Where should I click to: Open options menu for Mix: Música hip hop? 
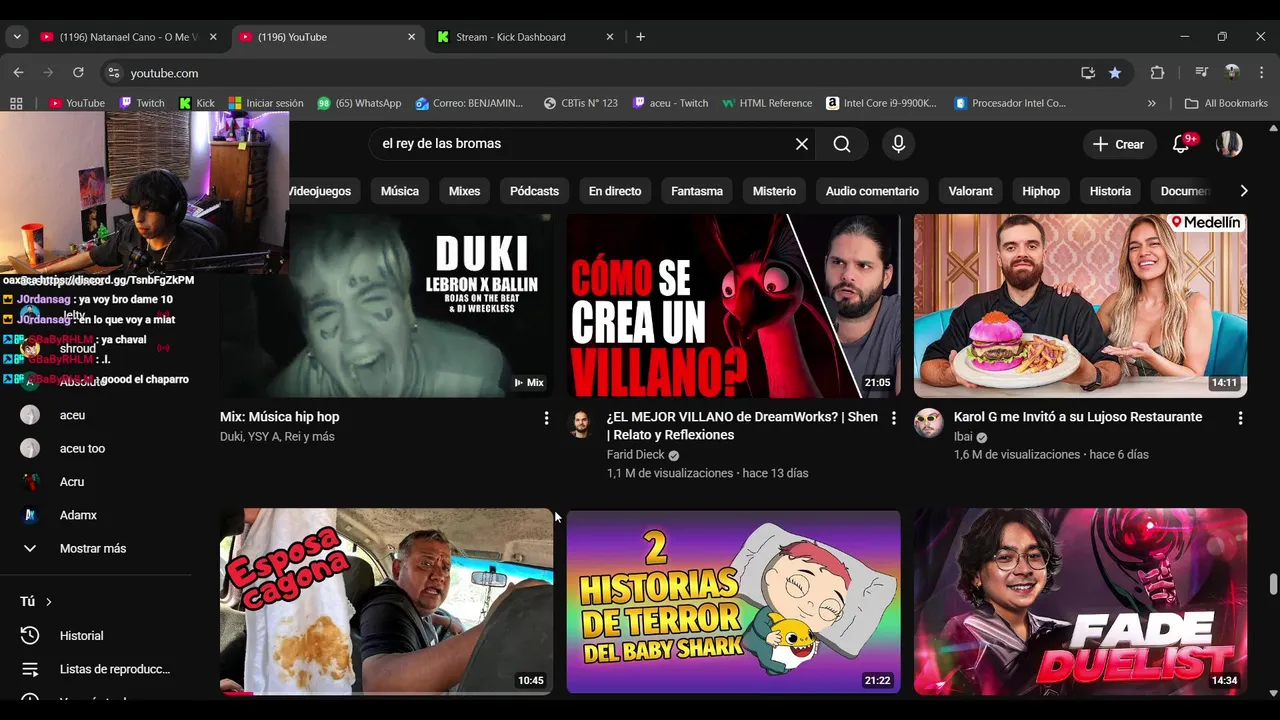[546, 418]
